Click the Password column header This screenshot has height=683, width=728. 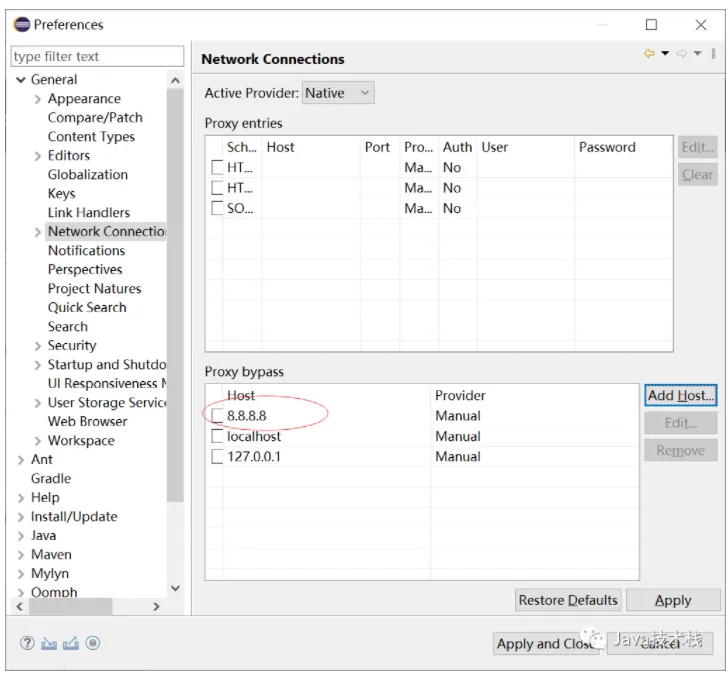[x=624, y=147]
